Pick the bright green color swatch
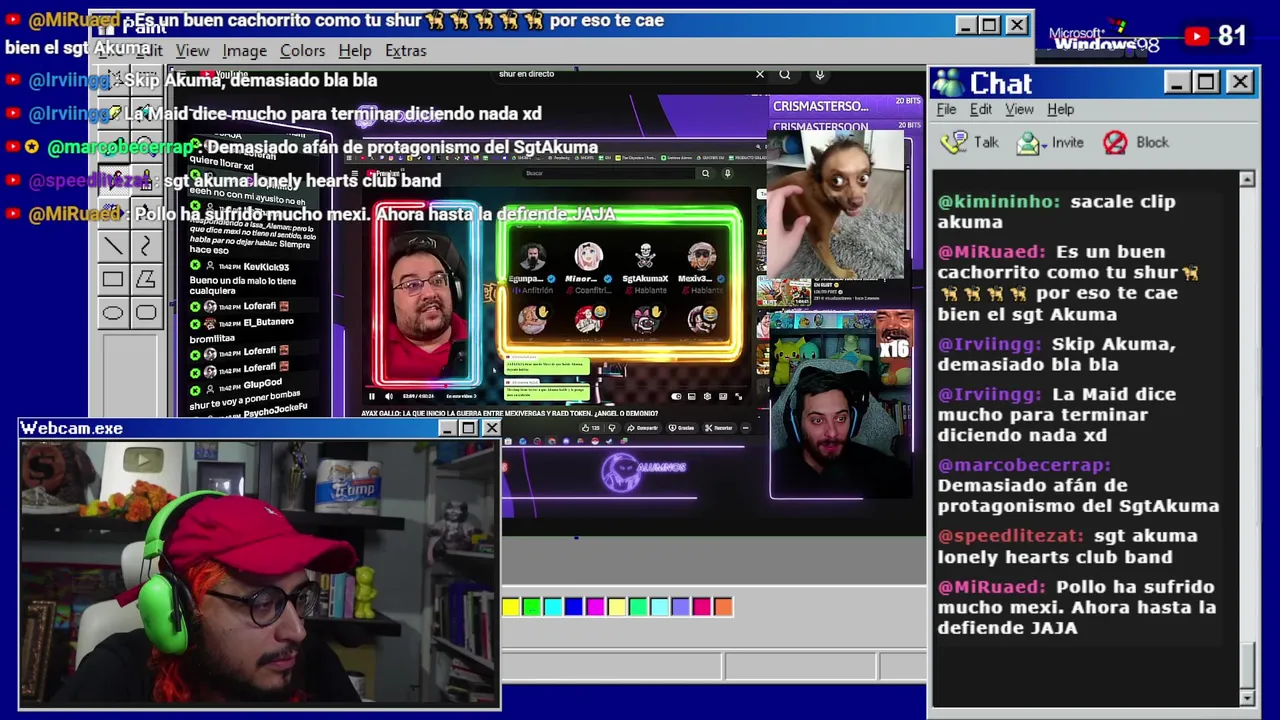The height and width of the screenshot is (720, 1280). pos(532,606)
